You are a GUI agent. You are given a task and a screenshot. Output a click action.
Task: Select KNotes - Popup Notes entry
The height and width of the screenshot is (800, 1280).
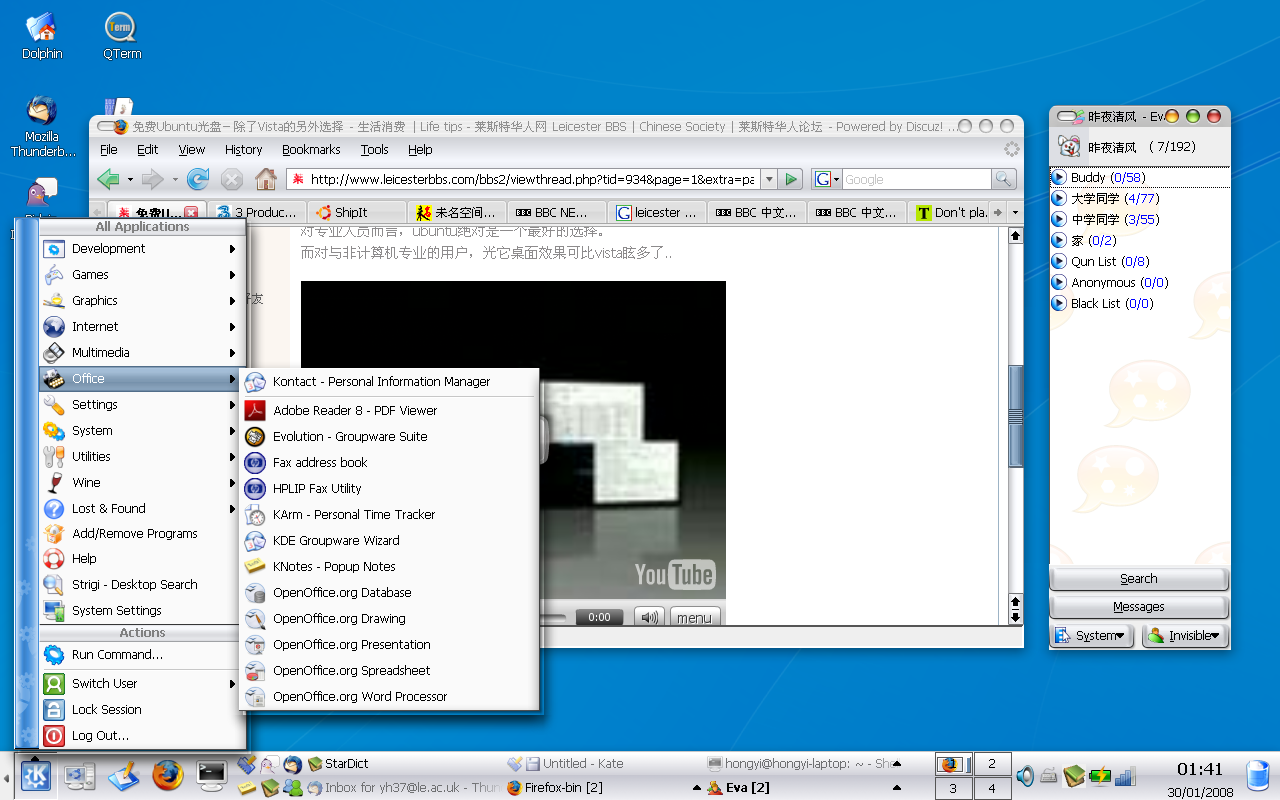point(389,566)
